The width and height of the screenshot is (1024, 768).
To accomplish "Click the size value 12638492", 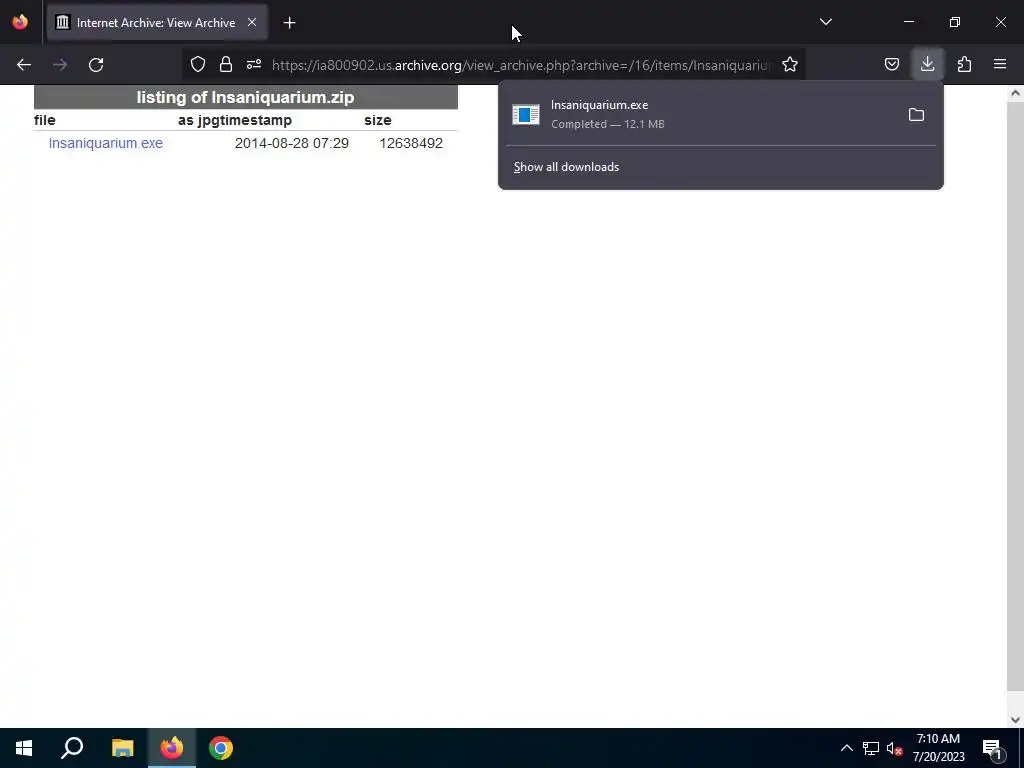I will (x=411, y=143).
